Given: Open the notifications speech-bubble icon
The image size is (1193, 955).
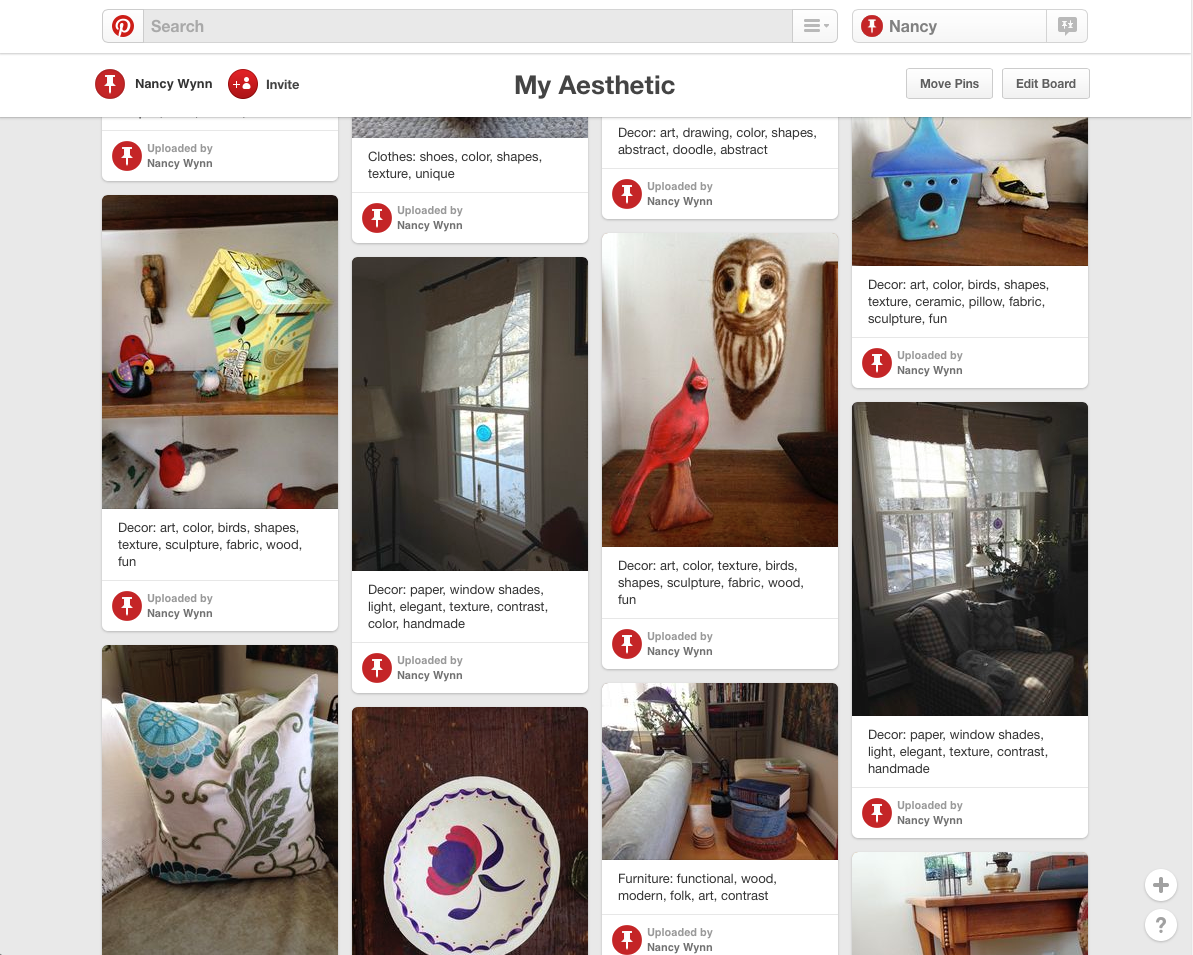Looking at the screenshot, I should point(1067,26).
